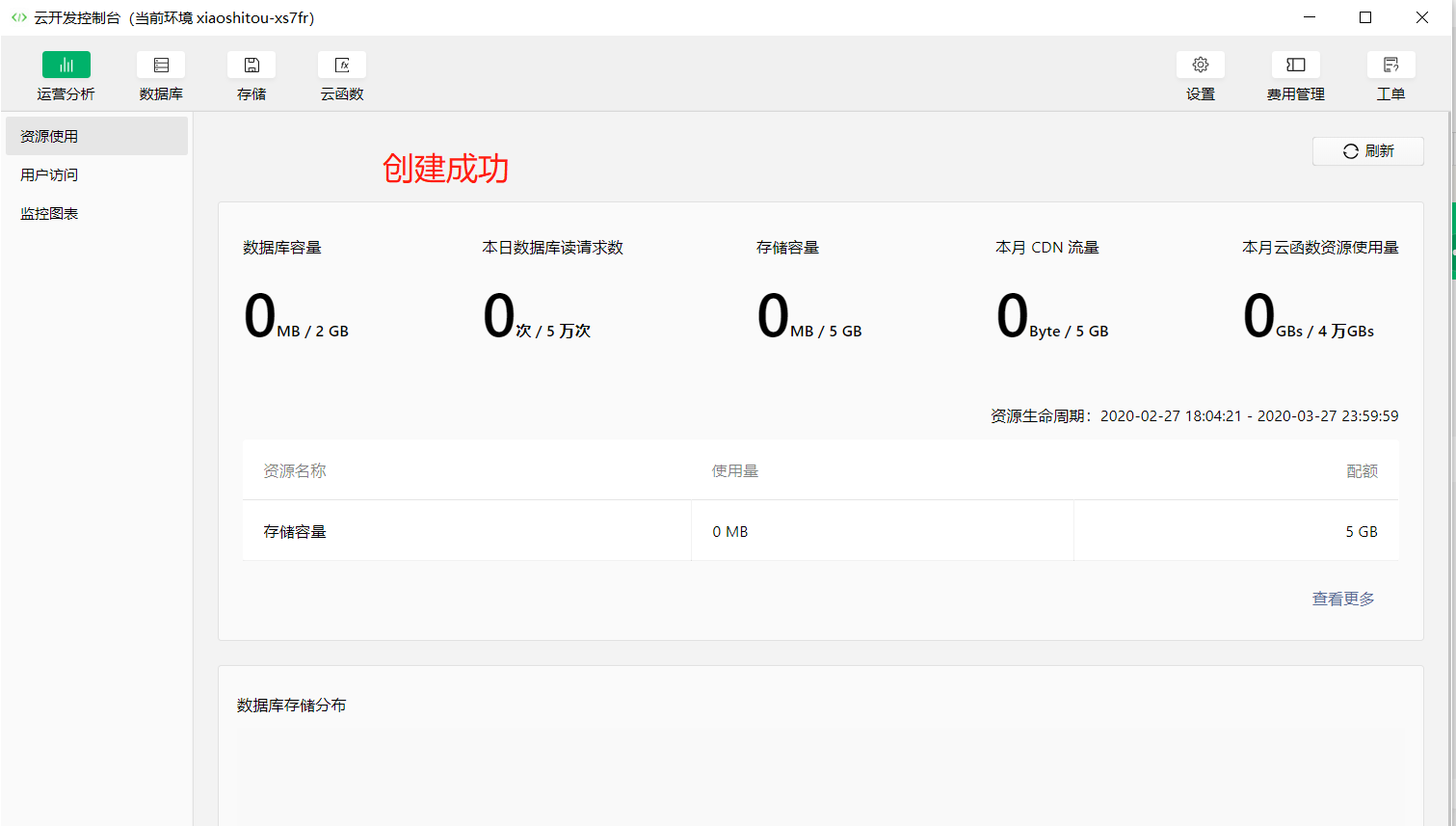1456x826 pixels.
Task: Click the 刷新 refresh button
Action: click(x=1368, y=151)
